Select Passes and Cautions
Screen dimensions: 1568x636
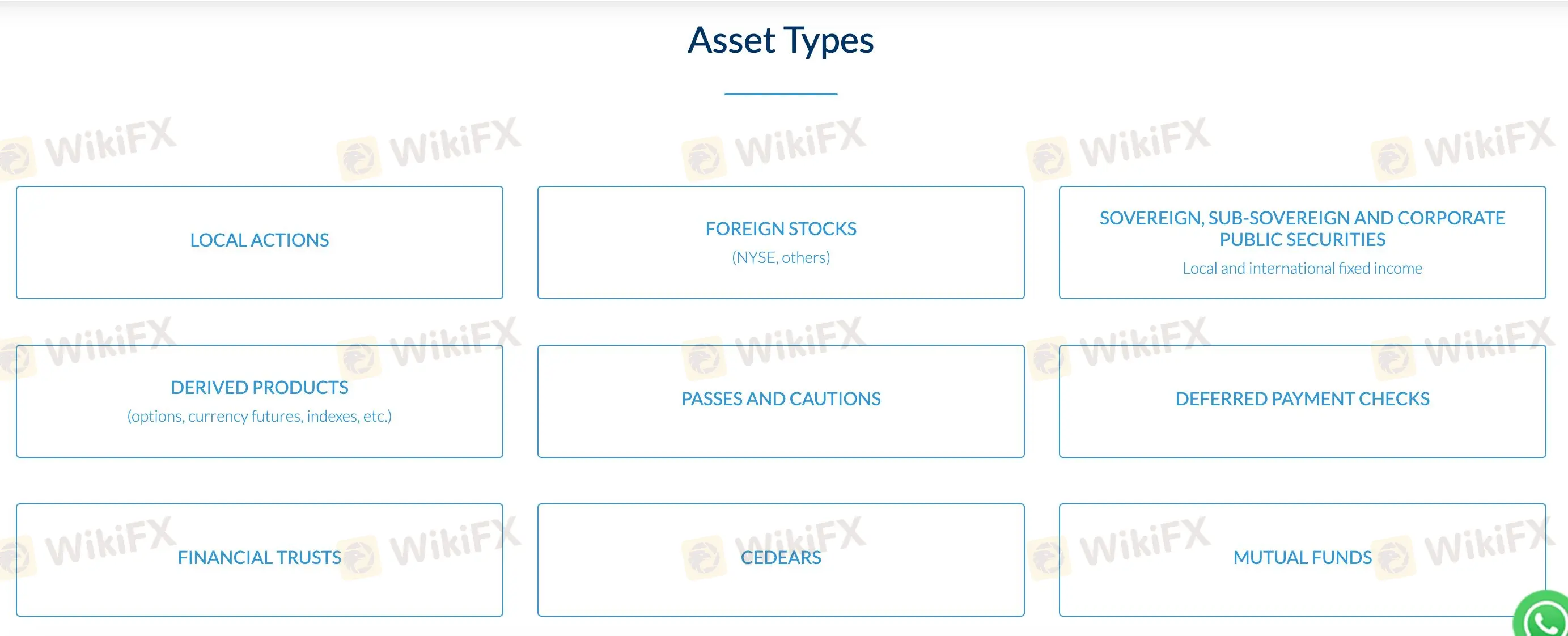[x=781, y=398]
